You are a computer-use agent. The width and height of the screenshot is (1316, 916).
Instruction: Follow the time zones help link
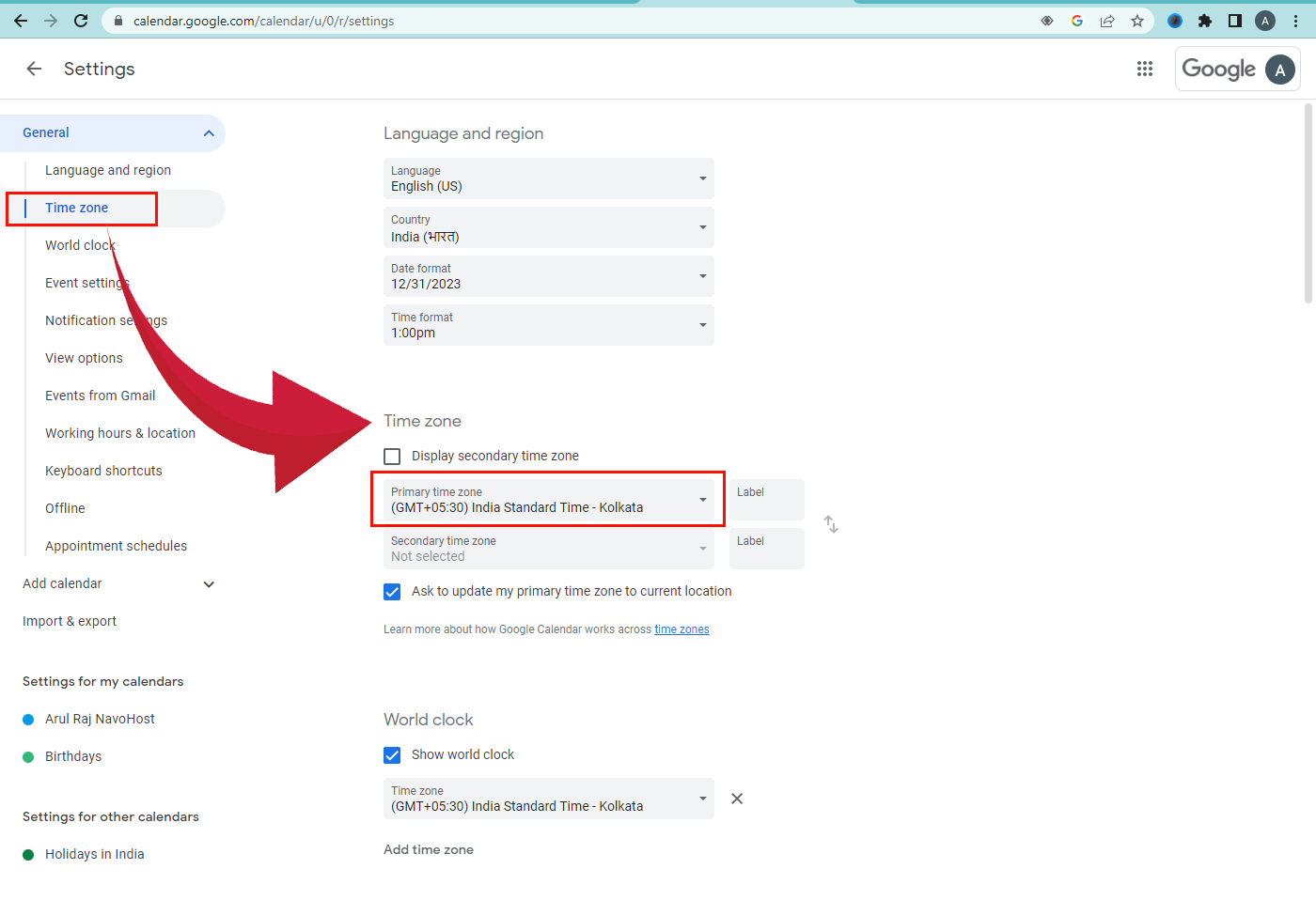click(681, 629)
